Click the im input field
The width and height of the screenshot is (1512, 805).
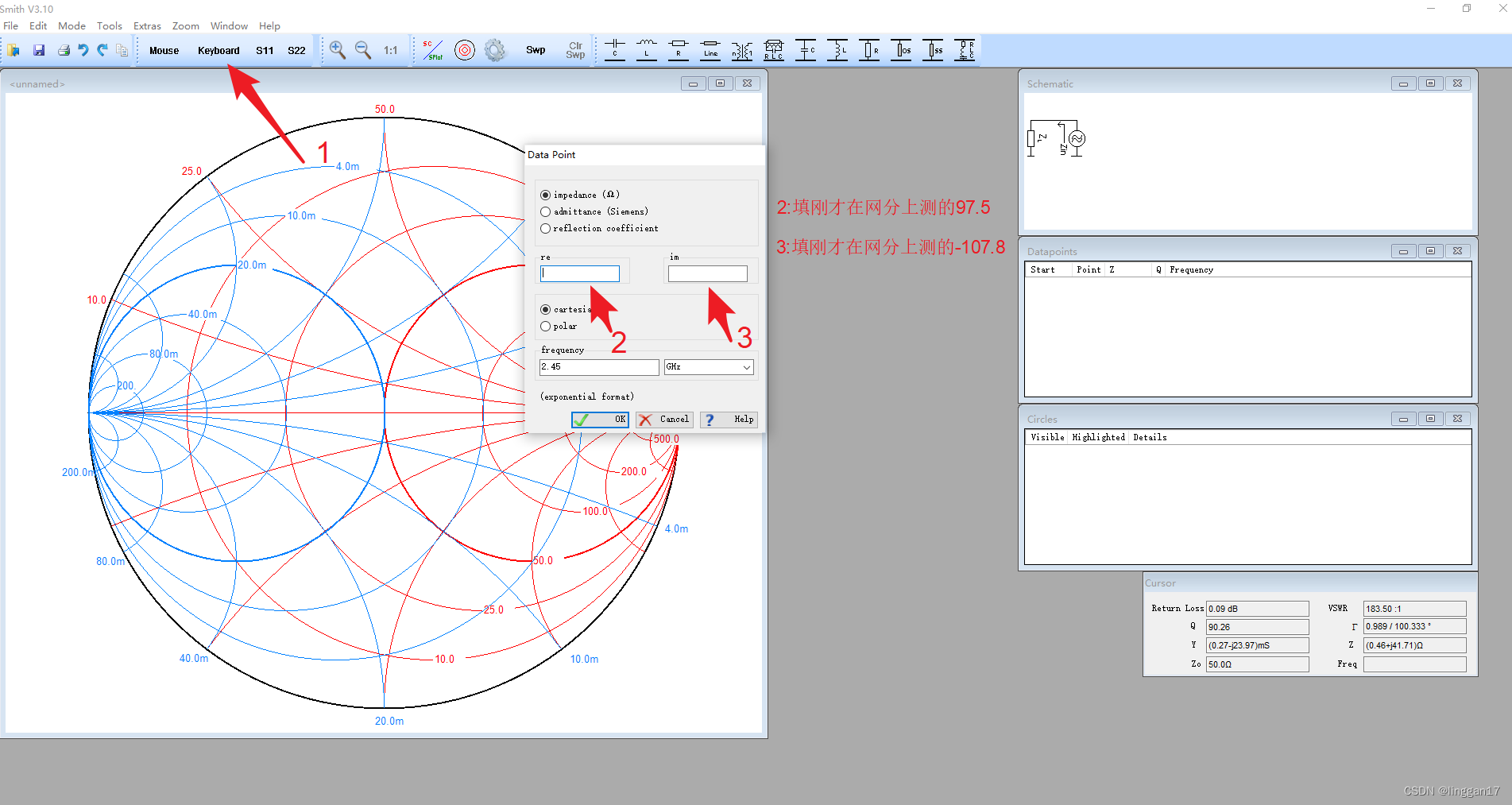(707, 273)
